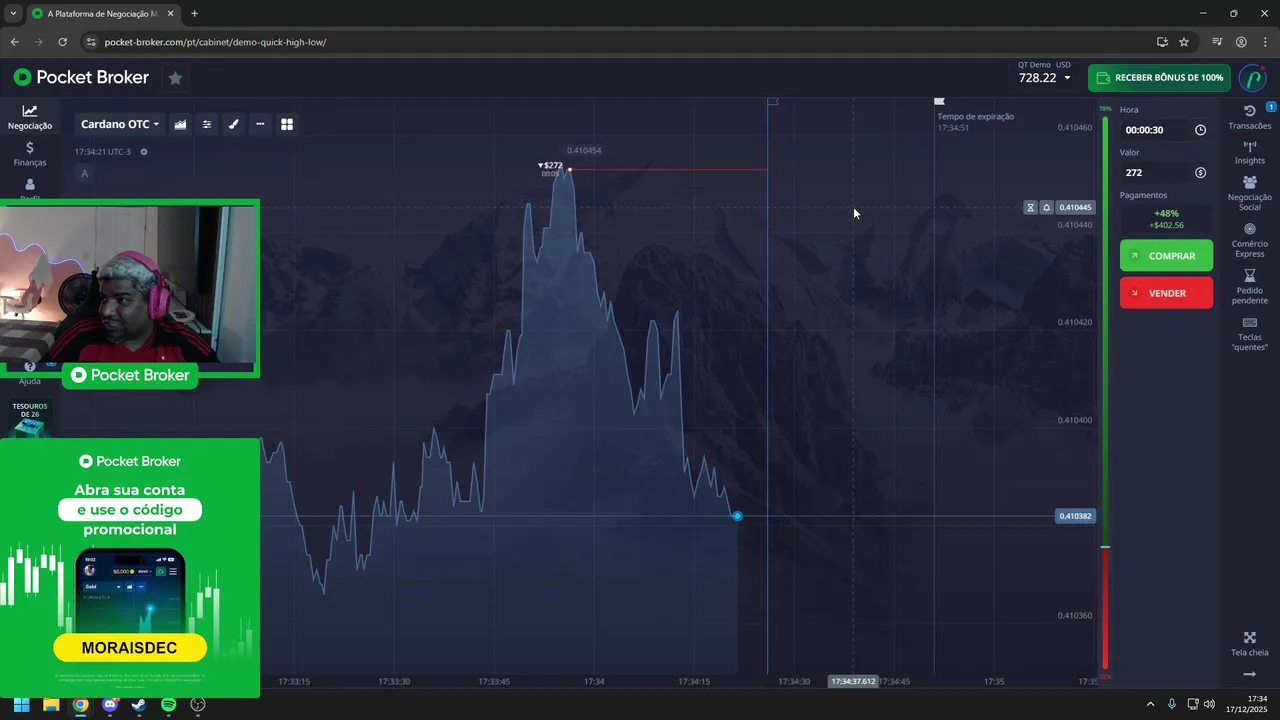Viewport: 1280px width, 720px height.
Task: Reload the page in browser
Action: point(63,42)
